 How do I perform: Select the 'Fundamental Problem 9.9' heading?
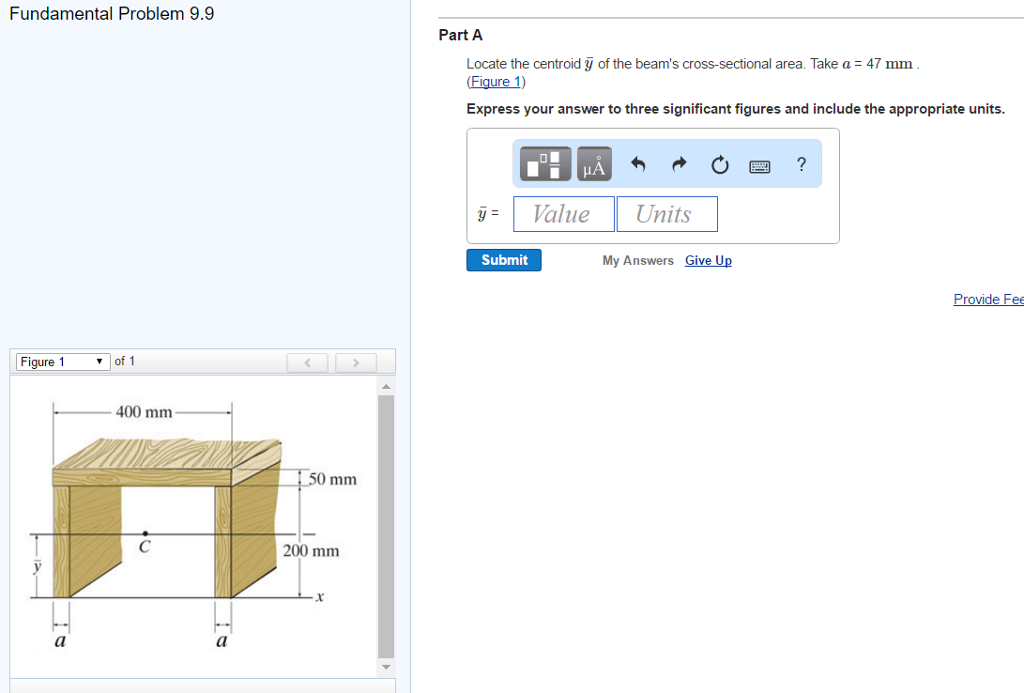click(112, 14)
